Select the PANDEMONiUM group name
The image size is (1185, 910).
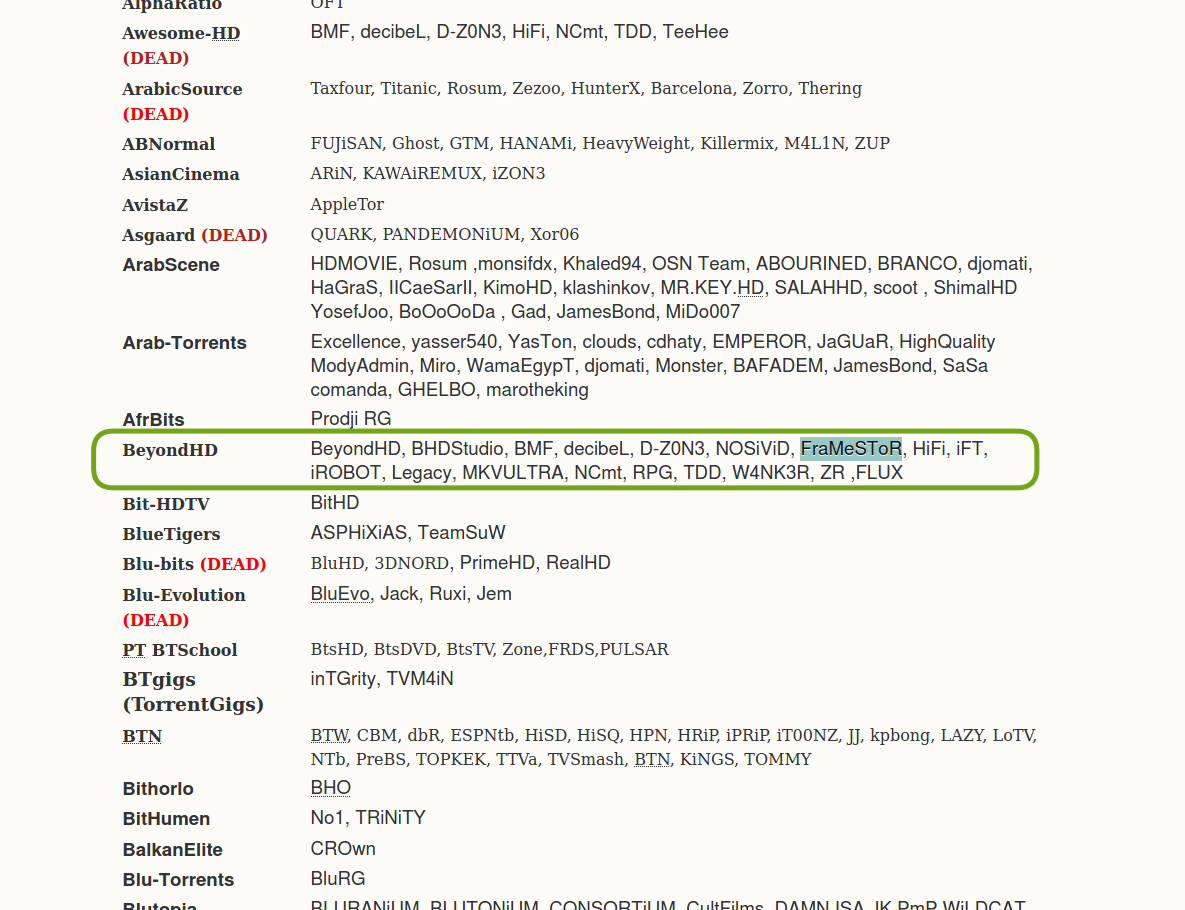click(x=451, y=235)
